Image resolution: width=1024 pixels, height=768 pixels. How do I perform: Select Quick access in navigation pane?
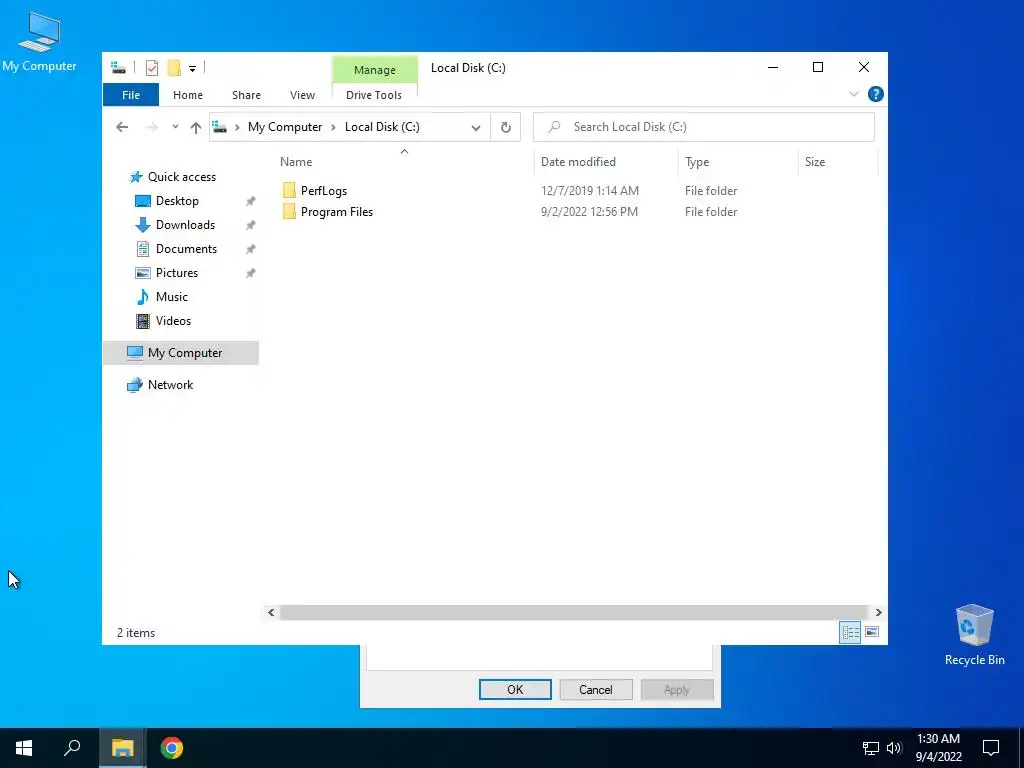tap(182, 176)
